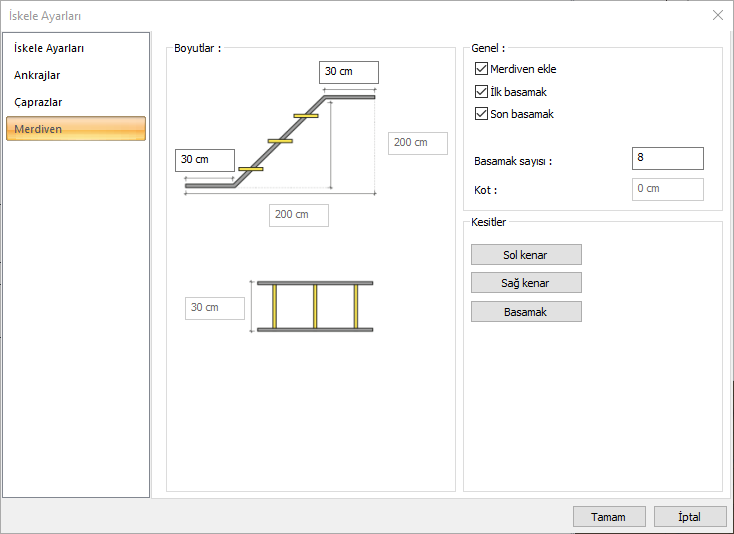Click the stair height 200 cm field

[x=418, y=143]
